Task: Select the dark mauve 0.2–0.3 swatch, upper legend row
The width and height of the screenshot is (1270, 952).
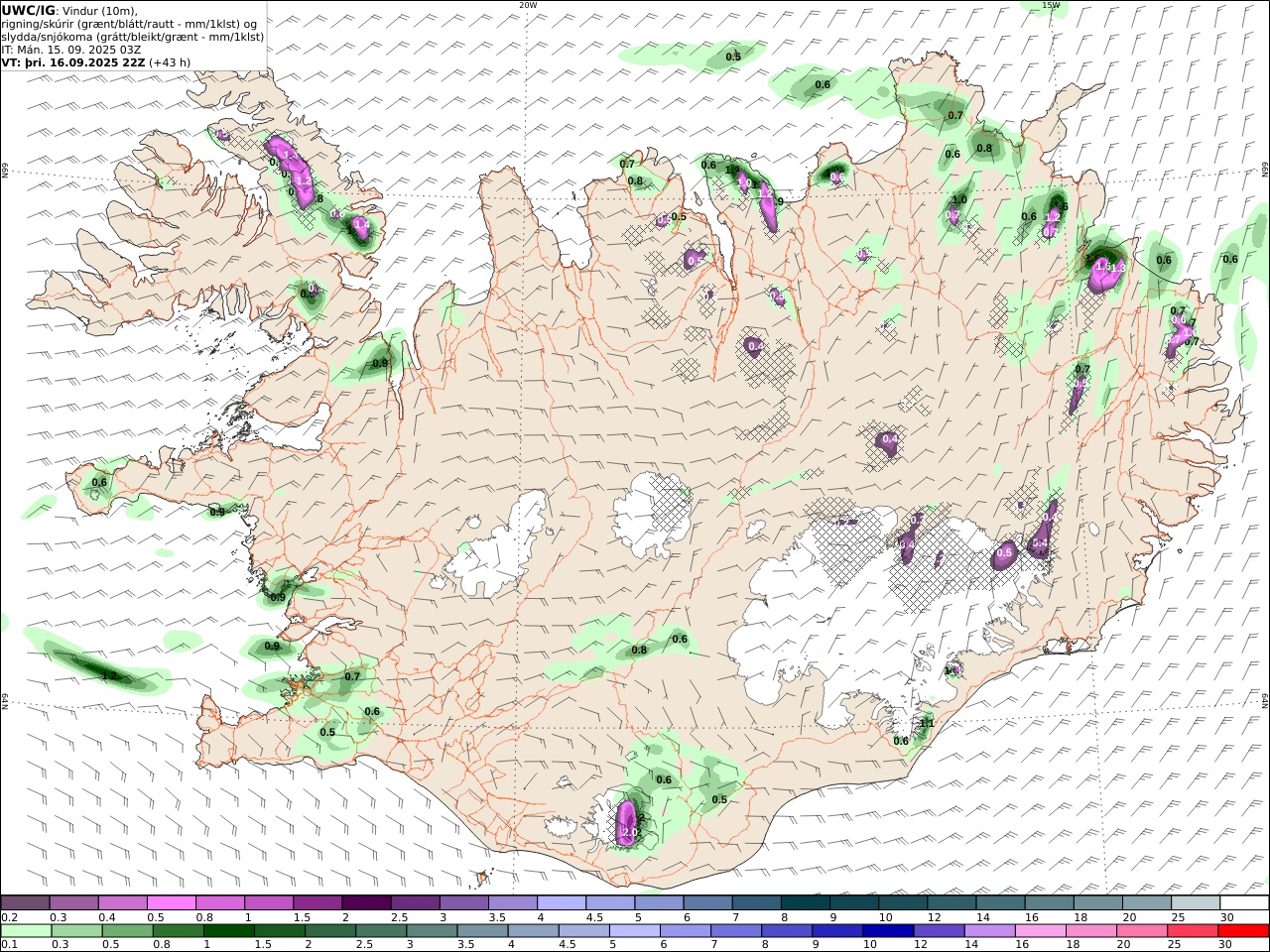Action: 26,903
